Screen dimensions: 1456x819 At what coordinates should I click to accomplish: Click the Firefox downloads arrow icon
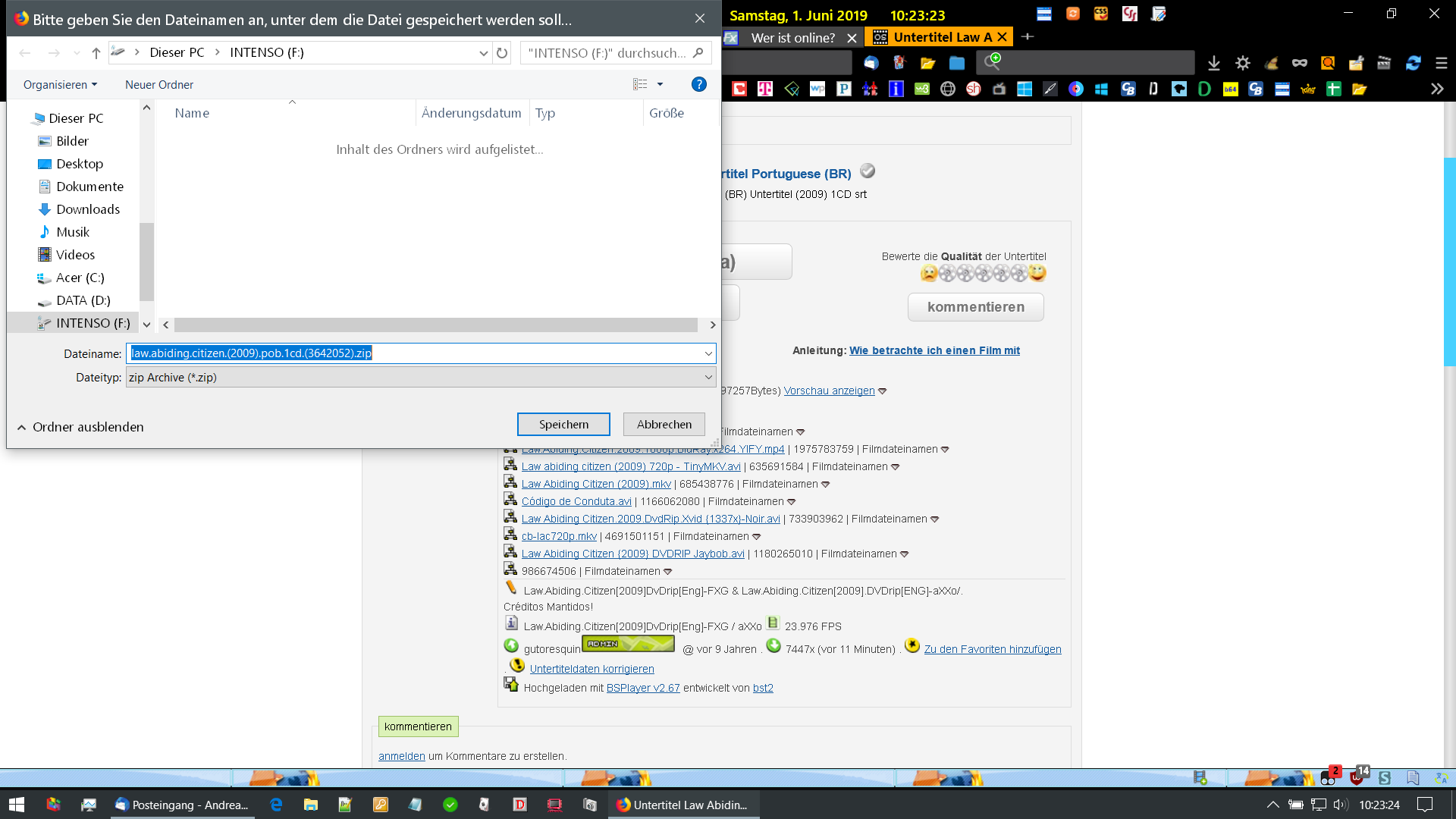(1213, 63)
